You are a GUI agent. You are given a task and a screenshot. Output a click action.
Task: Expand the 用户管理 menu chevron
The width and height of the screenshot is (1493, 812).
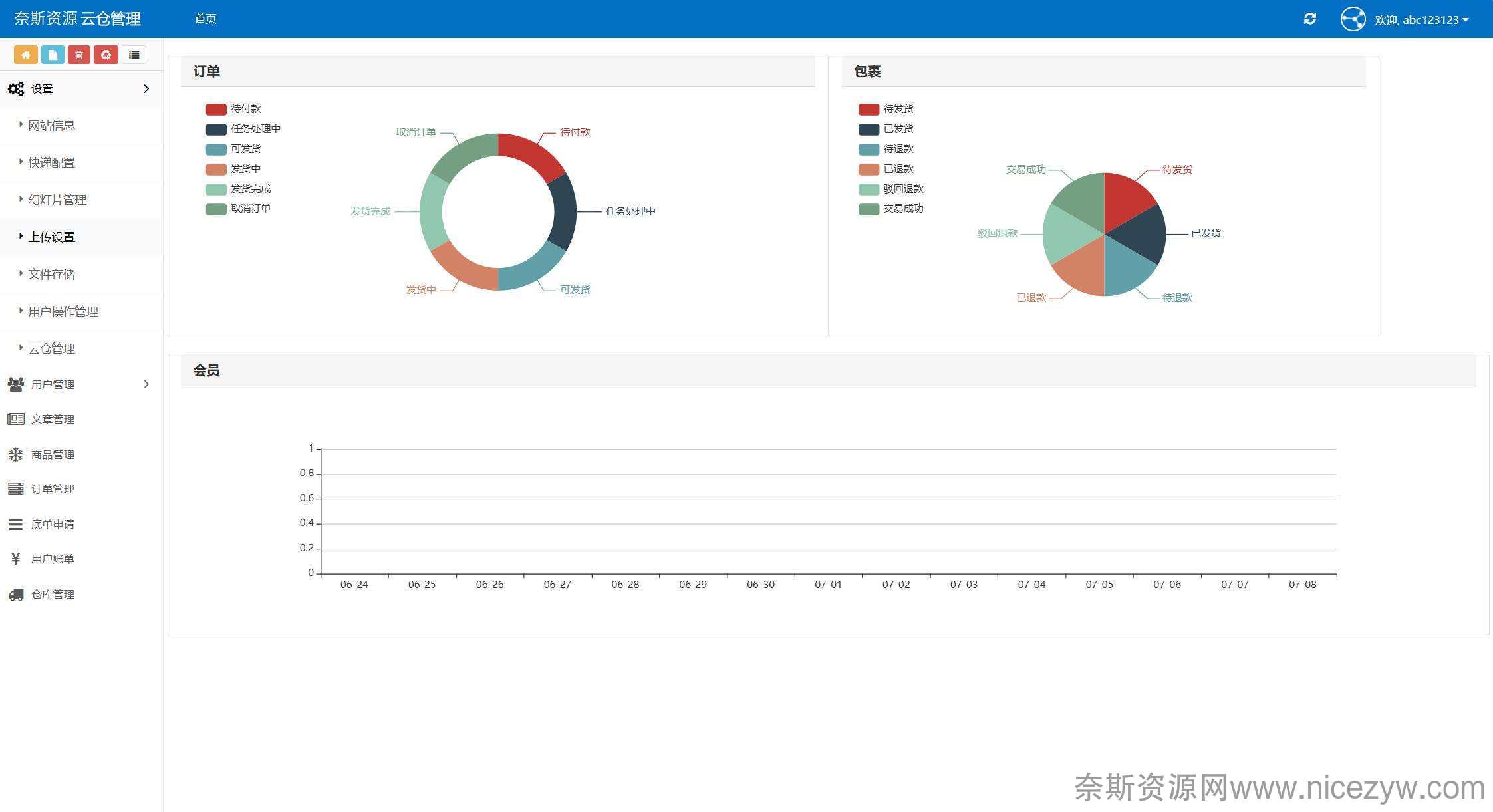pos(146,384)
